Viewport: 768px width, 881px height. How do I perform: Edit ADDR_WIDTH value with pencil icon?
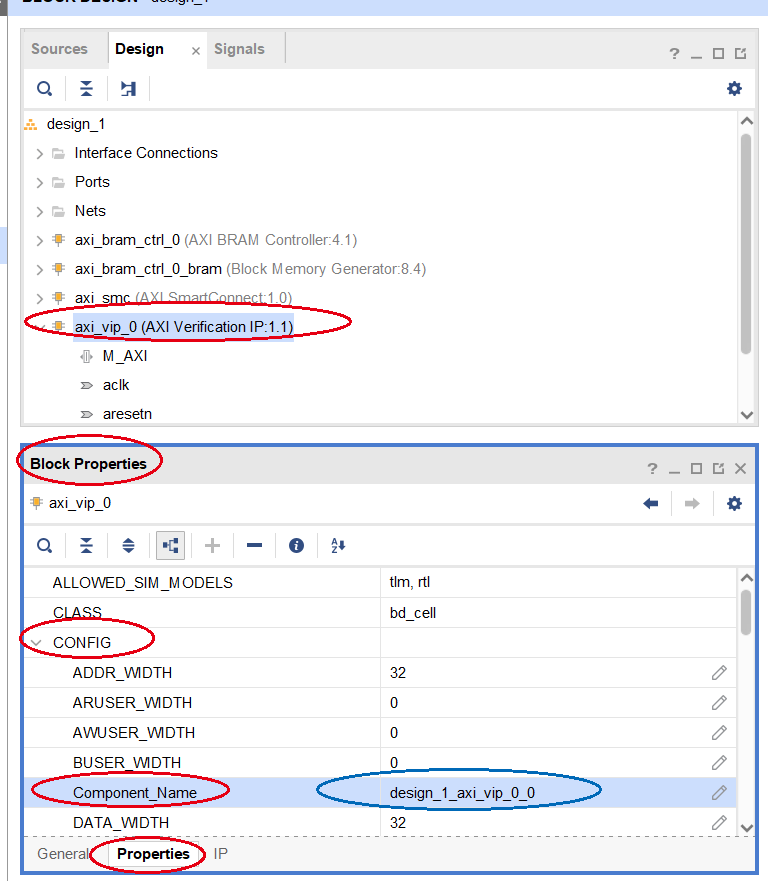719,673
